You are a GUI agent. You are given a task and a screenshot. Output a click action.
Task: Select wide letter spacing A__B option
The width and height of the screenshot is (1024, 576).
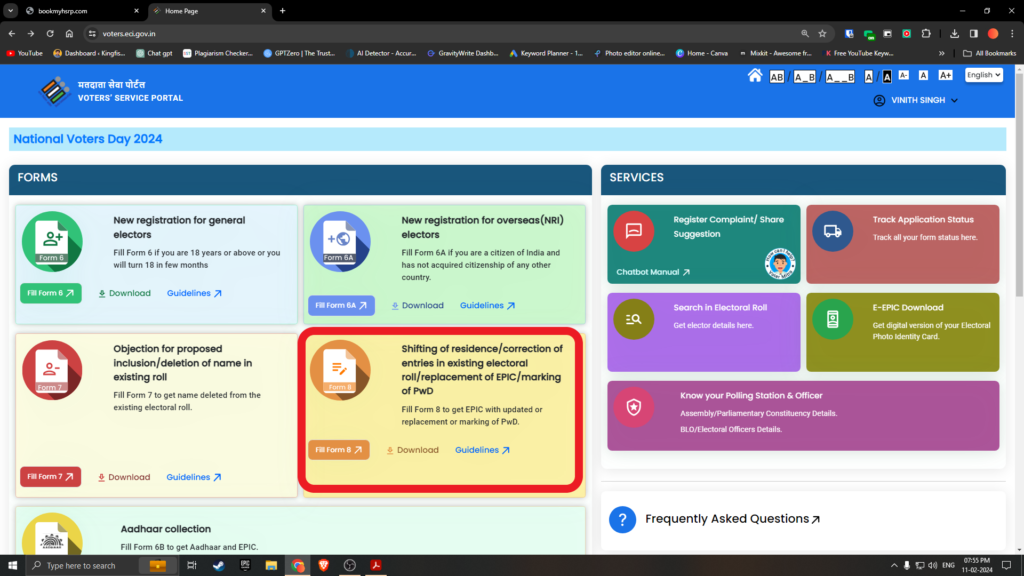click(x=840, y=77)
